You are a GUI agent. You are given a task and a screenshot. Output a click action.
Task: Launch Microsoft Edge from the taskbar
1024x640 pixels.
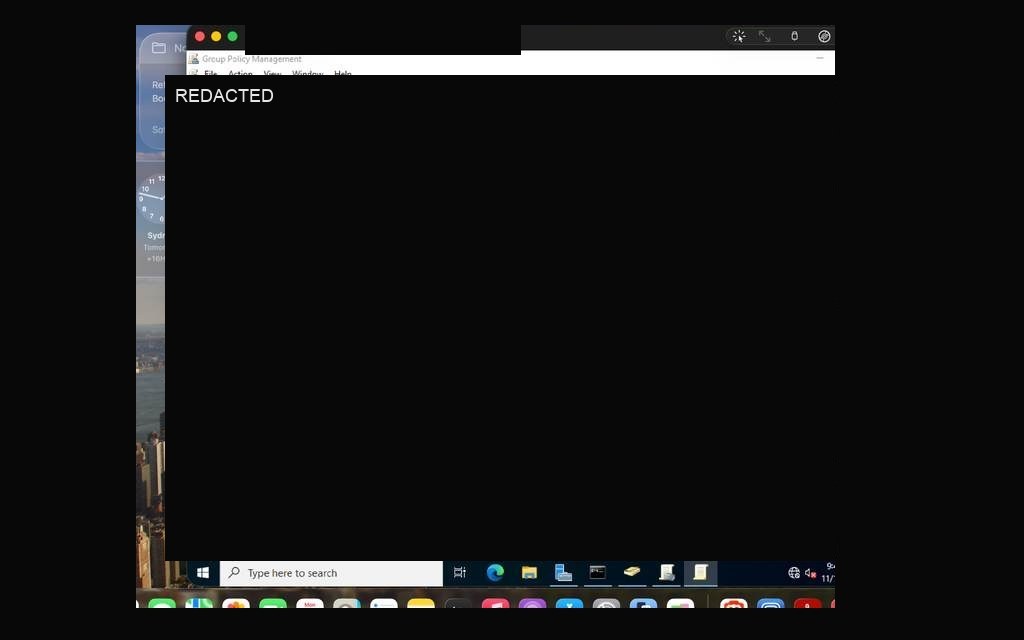point(495,573)
